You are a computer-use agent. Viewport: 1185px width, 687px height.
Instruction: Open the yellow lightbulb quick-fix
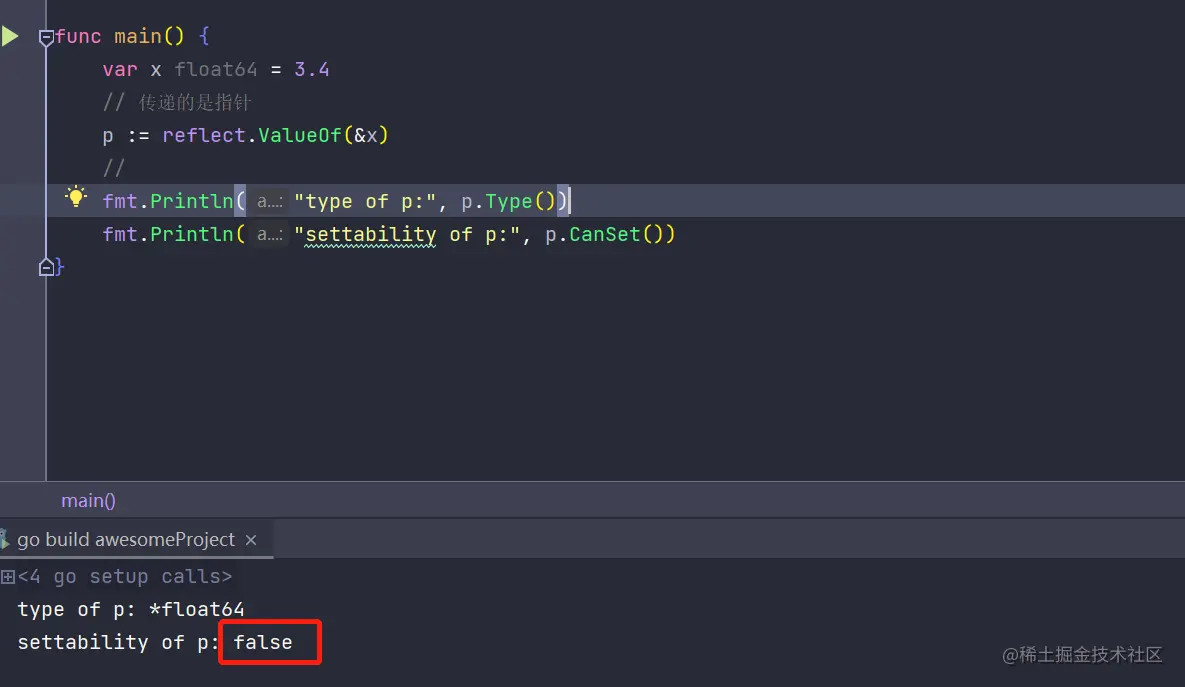click(x=76, y=197)
